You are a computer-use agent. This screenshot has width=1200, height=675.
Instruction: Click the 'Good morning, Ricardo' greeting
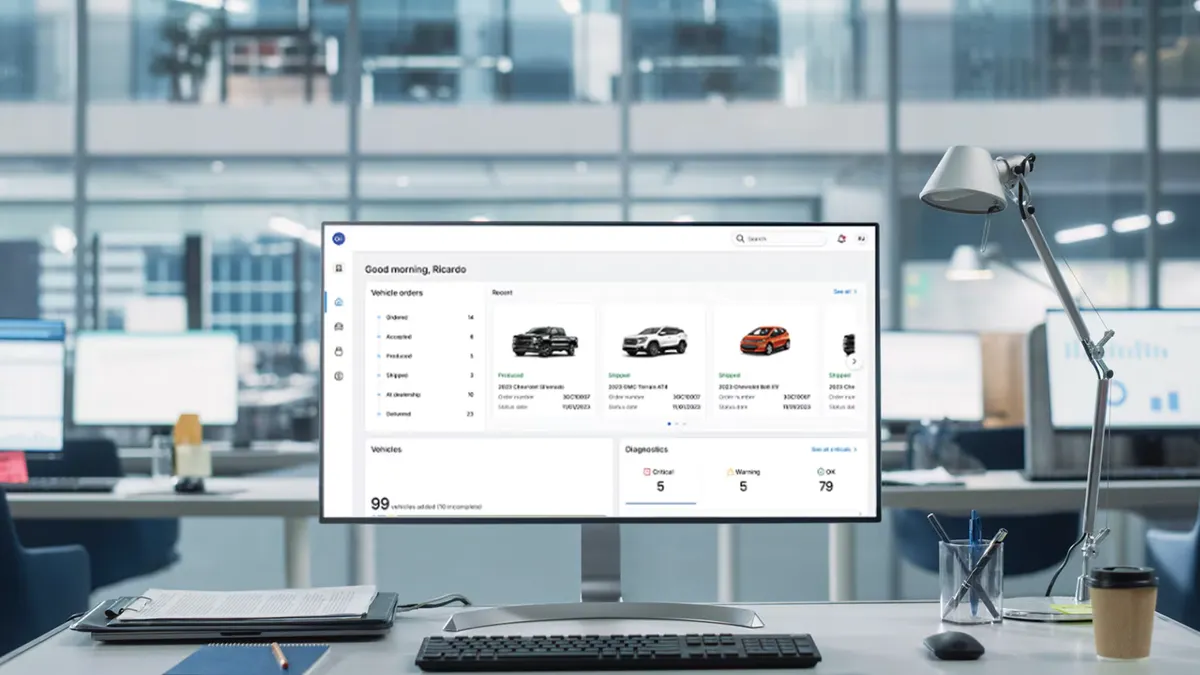click(415, 269)
